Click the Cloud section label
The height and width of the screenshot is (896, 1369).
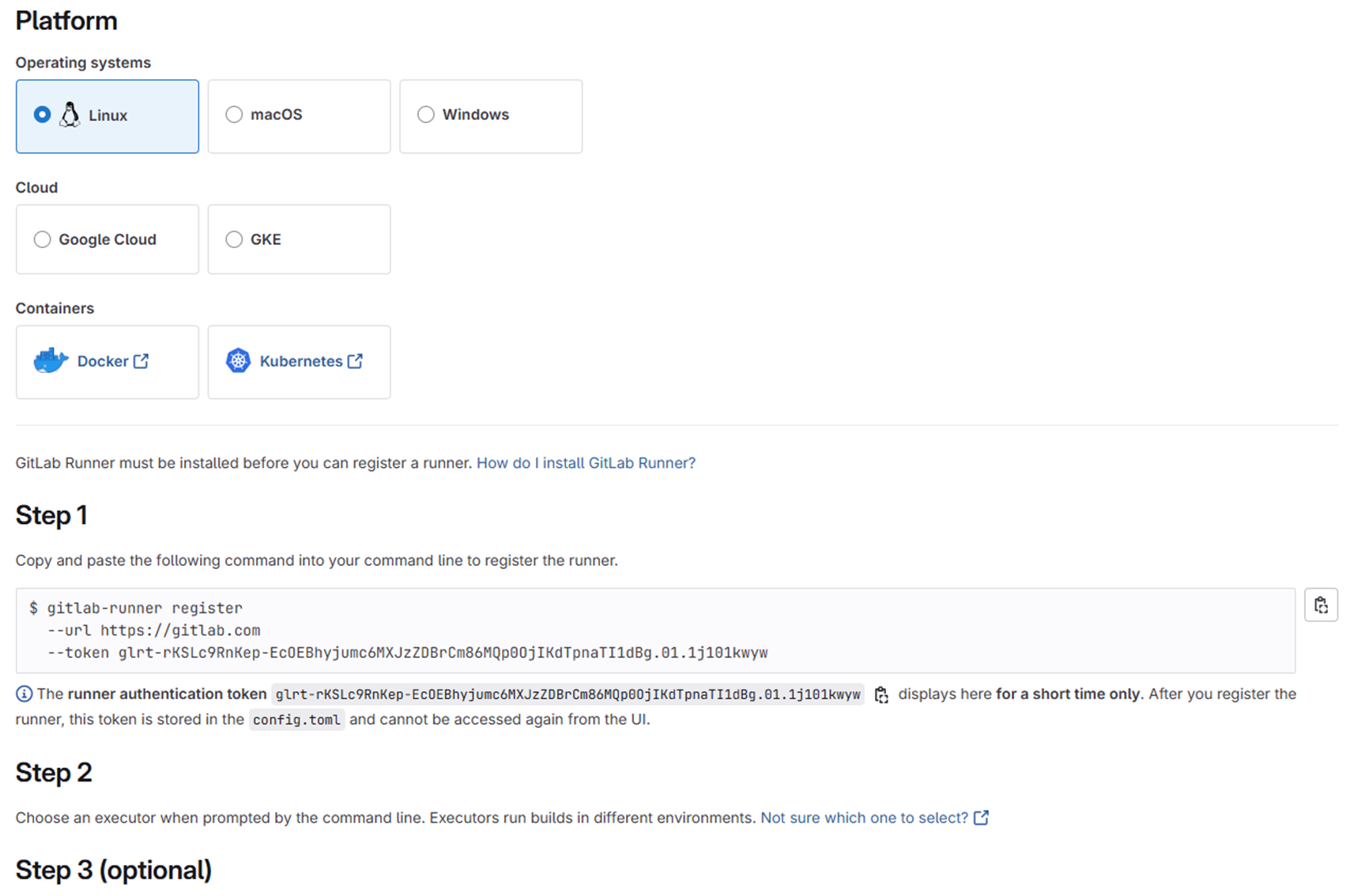36,187
